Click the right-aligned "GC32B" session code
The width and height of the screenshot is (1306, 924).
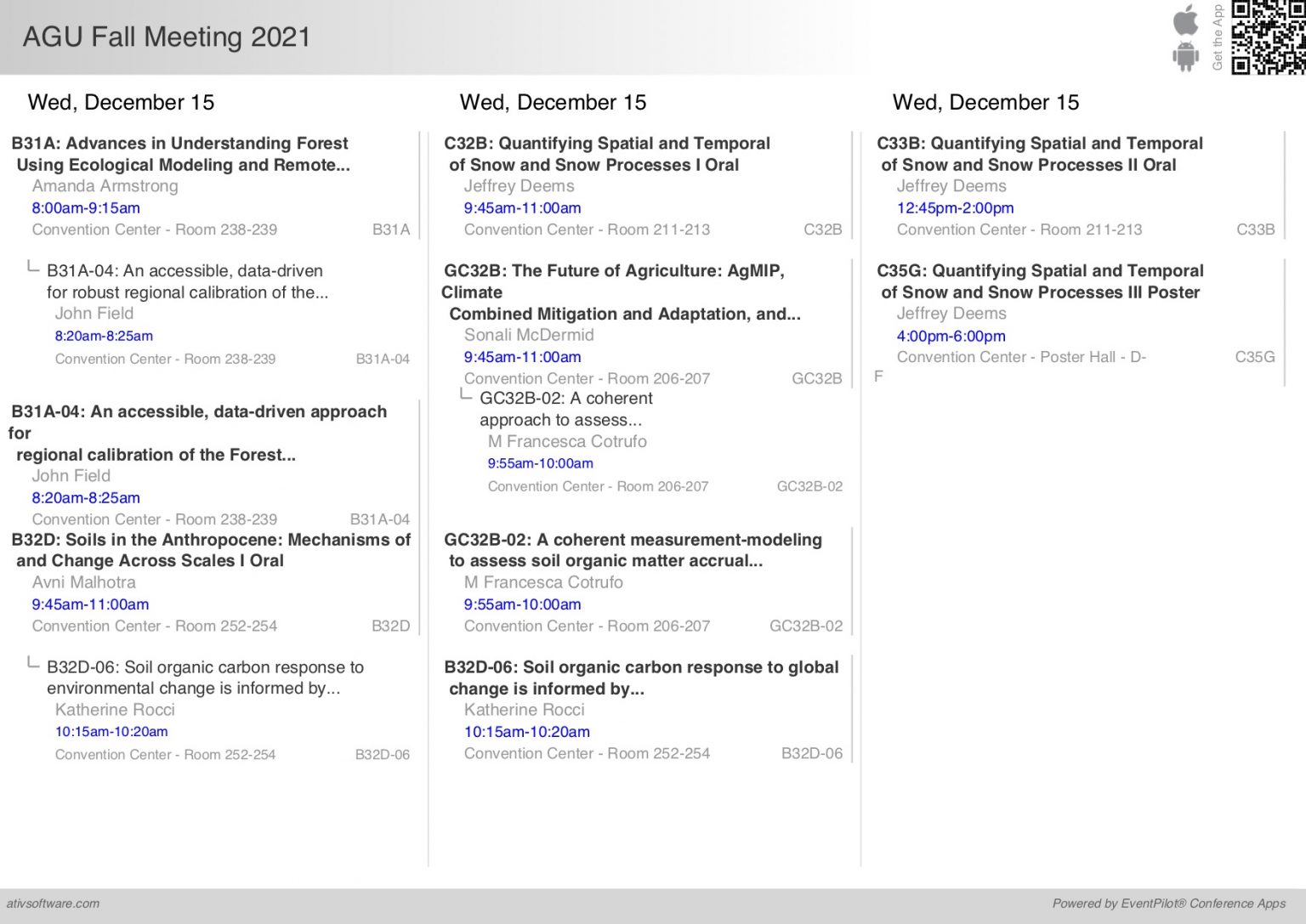[x=817, y=378]
